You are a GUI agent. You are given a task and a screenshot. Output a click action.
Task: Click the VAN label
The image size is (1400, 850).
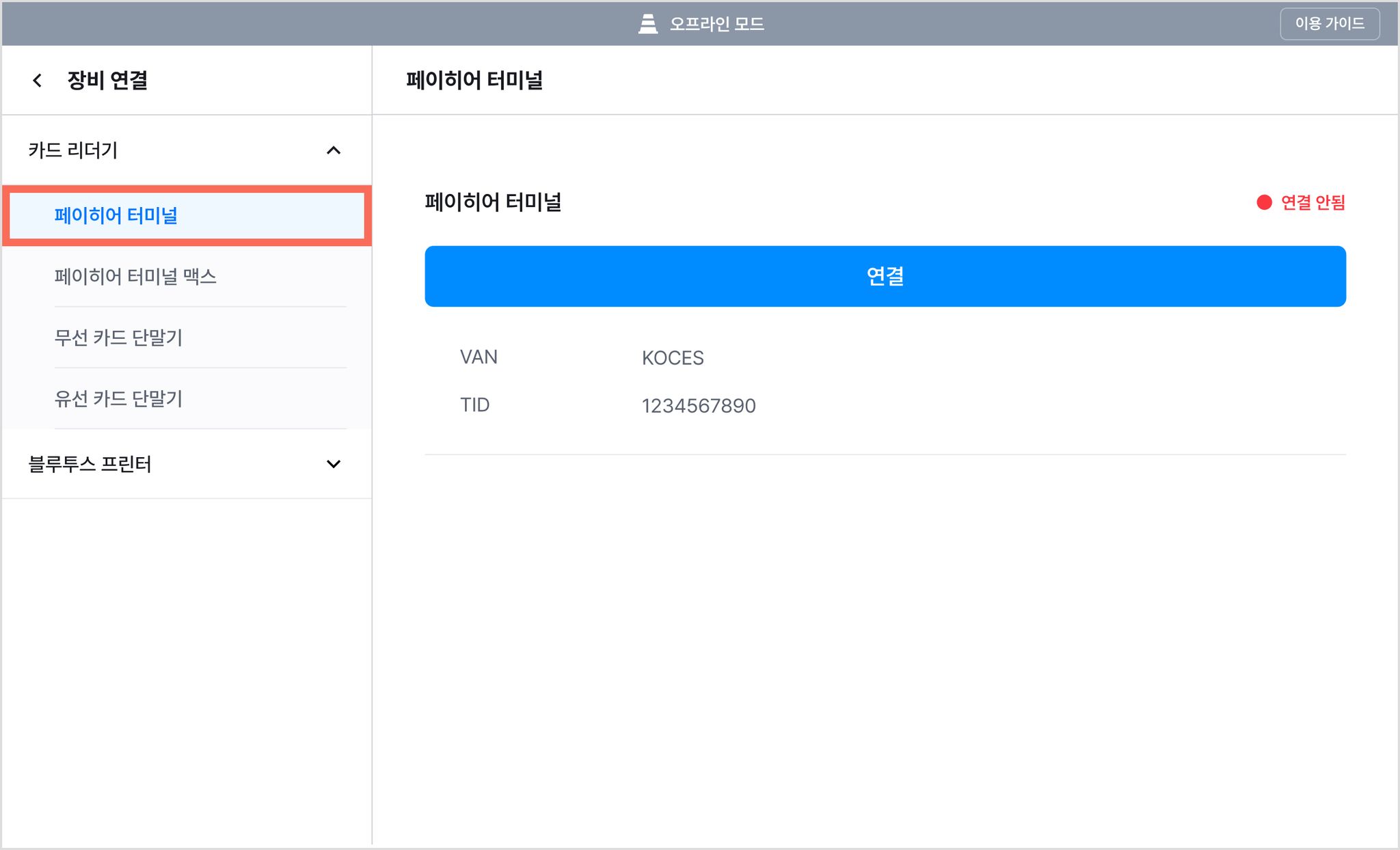point(479,357)
